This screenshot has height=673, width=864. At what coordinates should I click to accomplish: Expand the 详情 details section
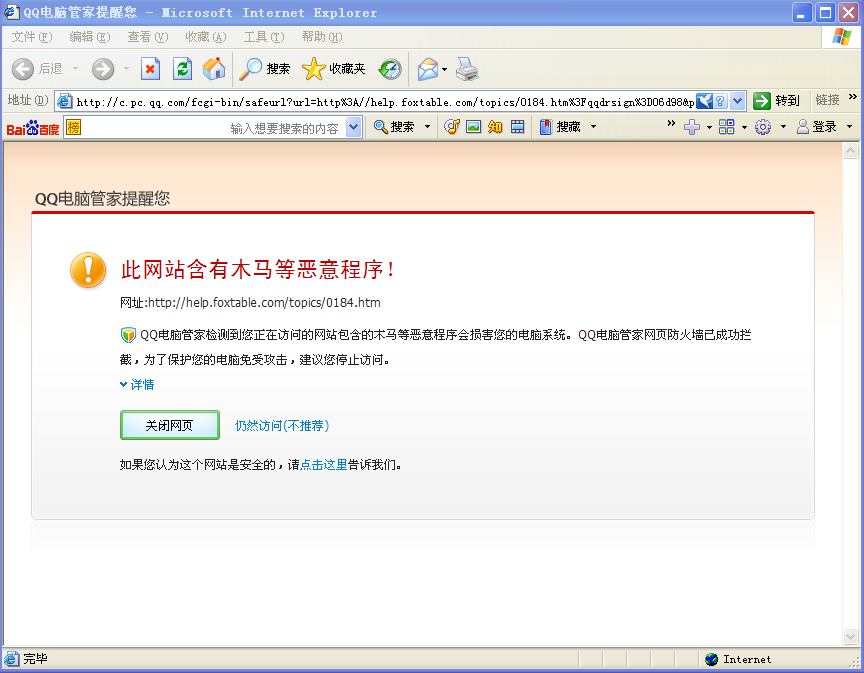137,384
